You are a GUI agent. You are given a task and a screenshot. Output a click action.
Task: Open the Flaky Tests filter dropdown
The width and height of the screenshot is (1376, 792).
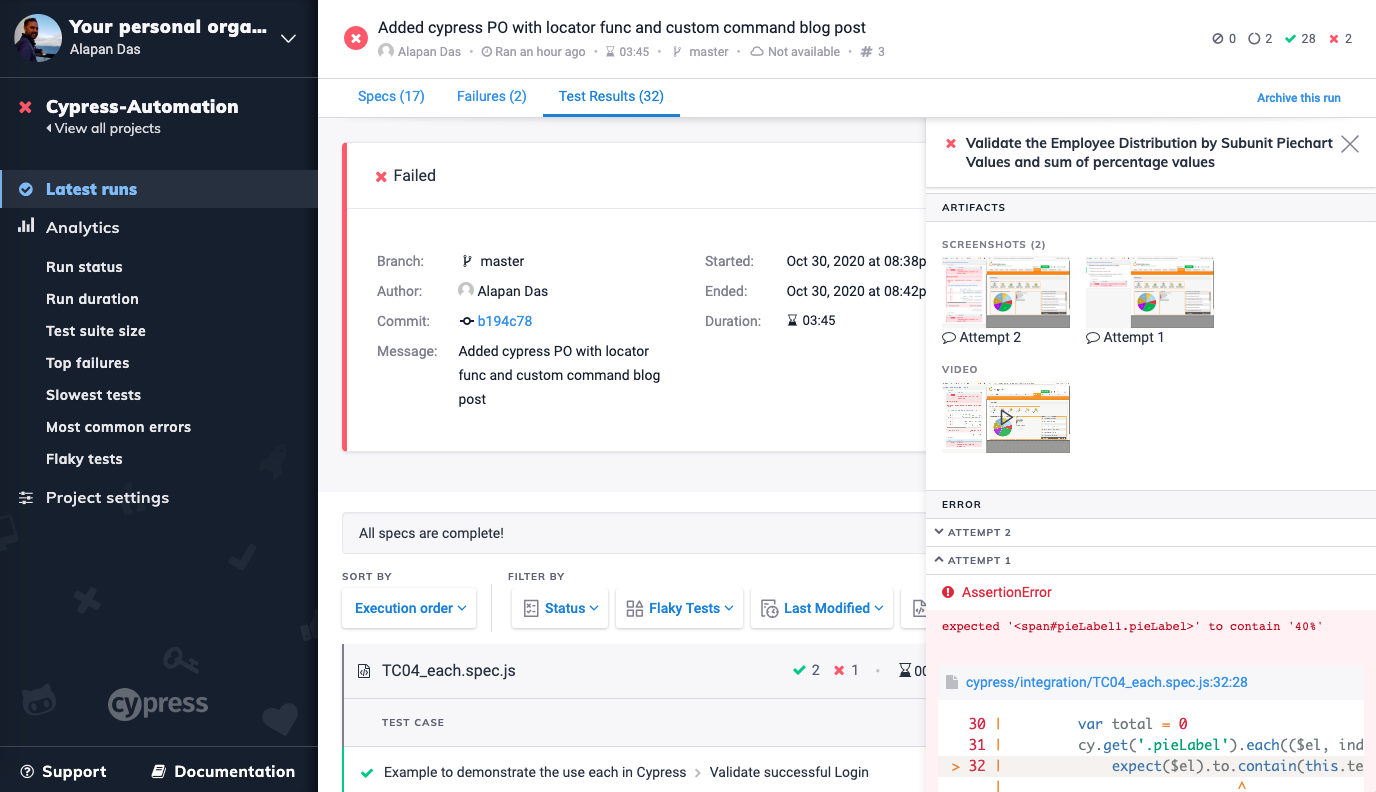coord(680,608)
